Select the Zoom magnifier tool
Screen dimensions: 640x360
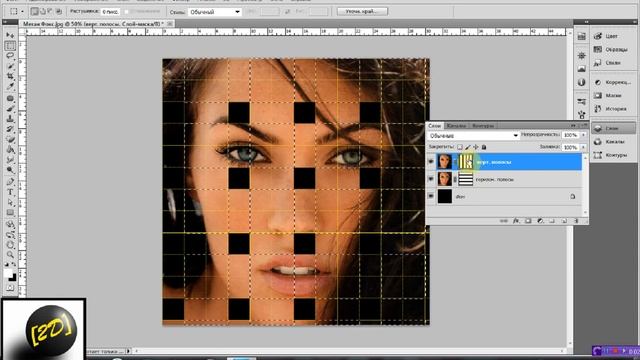10,255
